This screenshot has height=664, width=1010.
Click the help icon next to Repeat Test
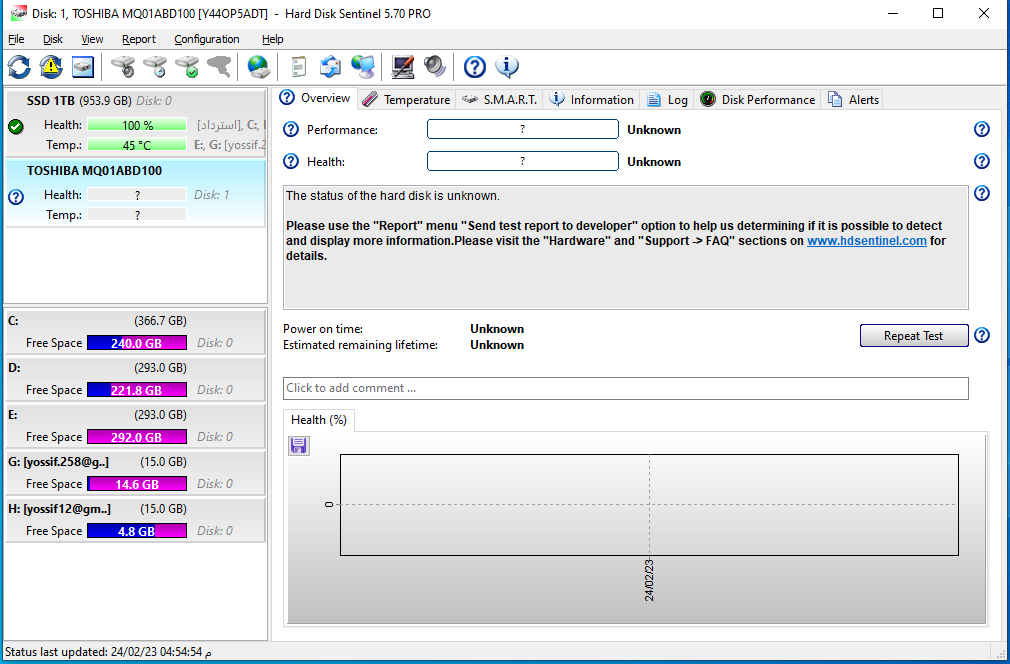[982, 336]
